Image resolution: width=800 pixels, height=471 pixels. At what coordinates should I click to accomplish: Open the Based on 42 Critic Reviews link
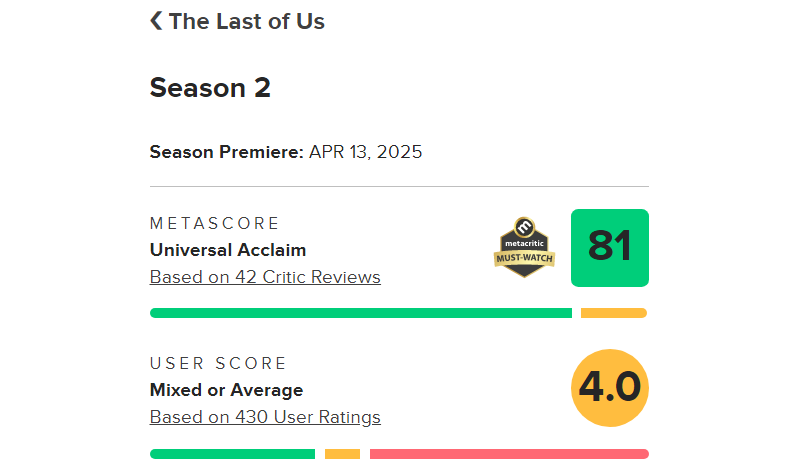click(265, 277)
